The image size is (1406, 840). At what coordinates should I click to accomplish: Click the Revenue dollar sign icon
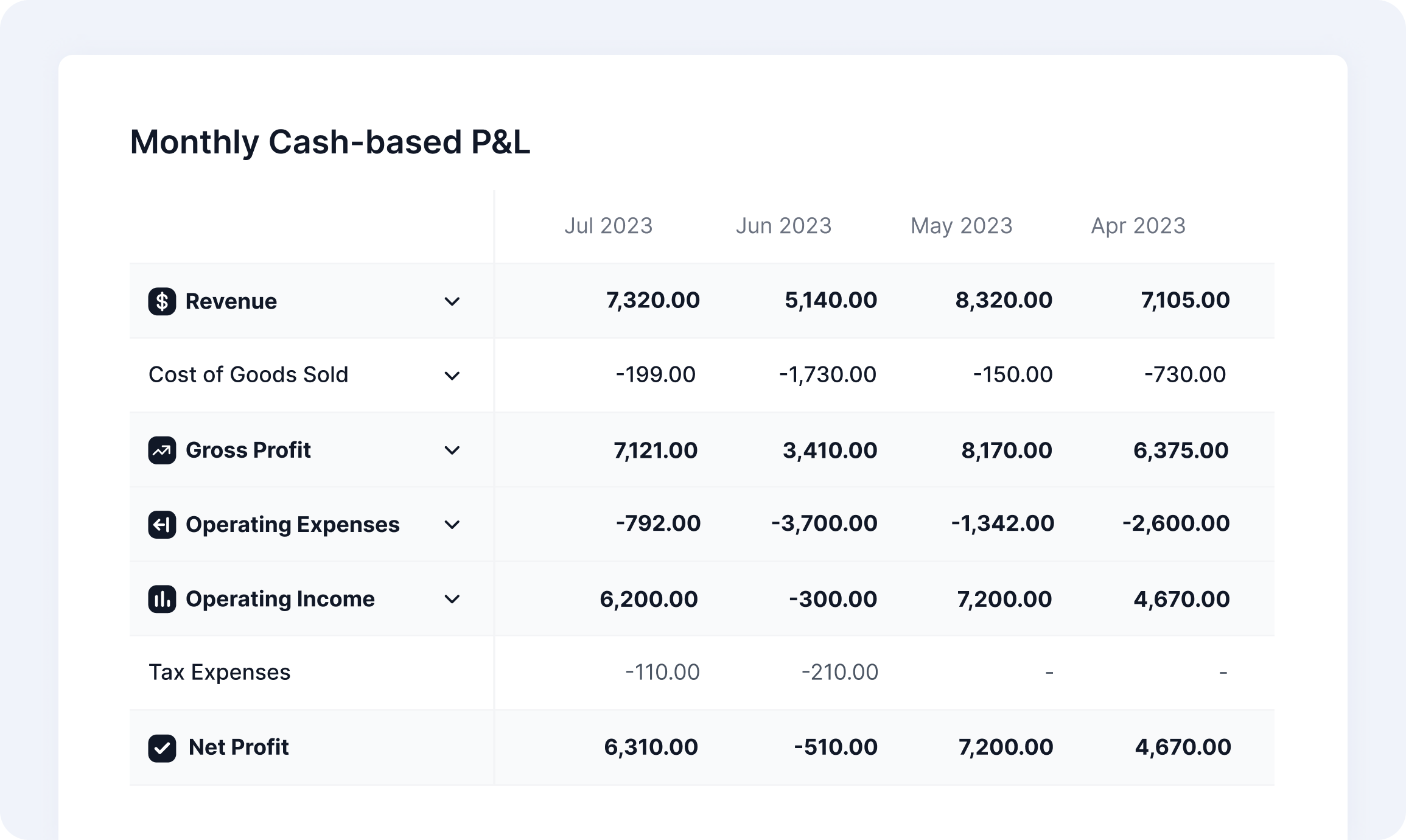click(162, 301)
